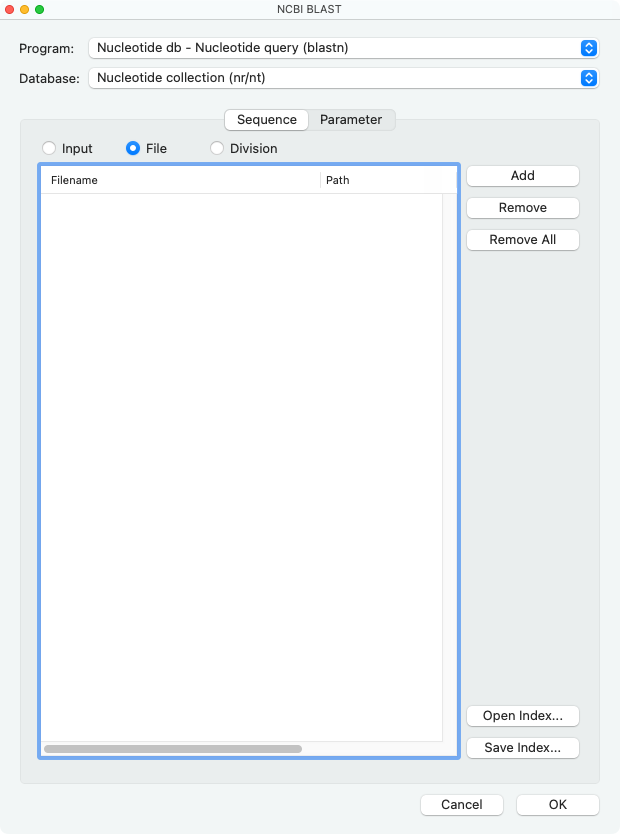Click the horizontal scrollbar in file list
The width and height of the screenshot is (620, 834).
click(173, 749)
